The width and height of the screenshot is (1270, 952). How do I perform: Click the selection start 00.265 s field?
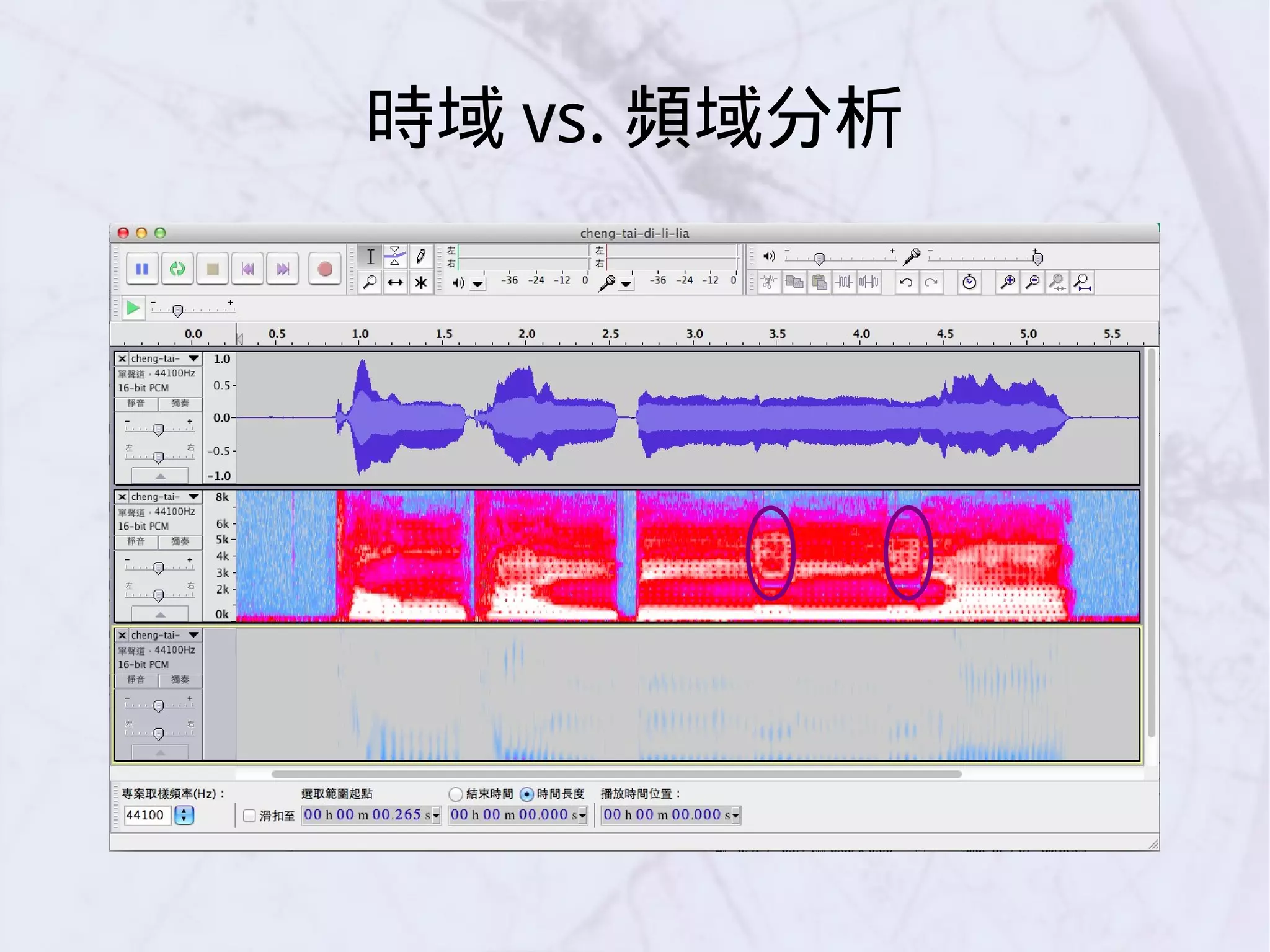pos(371,815)
